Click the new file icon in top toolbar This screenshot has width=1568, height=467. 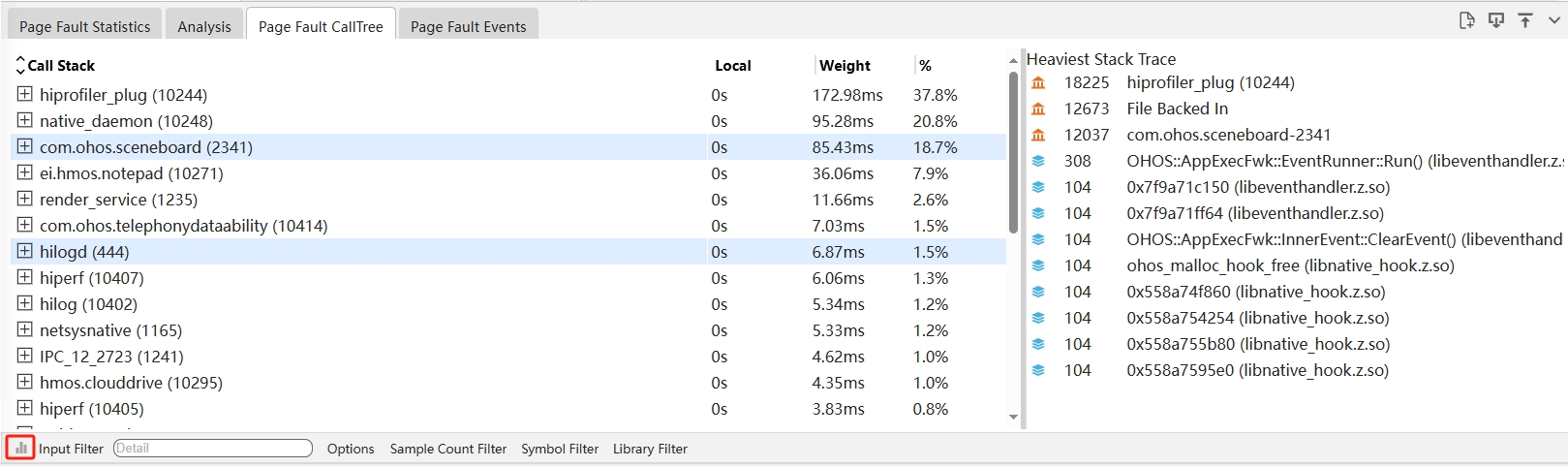click(x=1466, y=20)
